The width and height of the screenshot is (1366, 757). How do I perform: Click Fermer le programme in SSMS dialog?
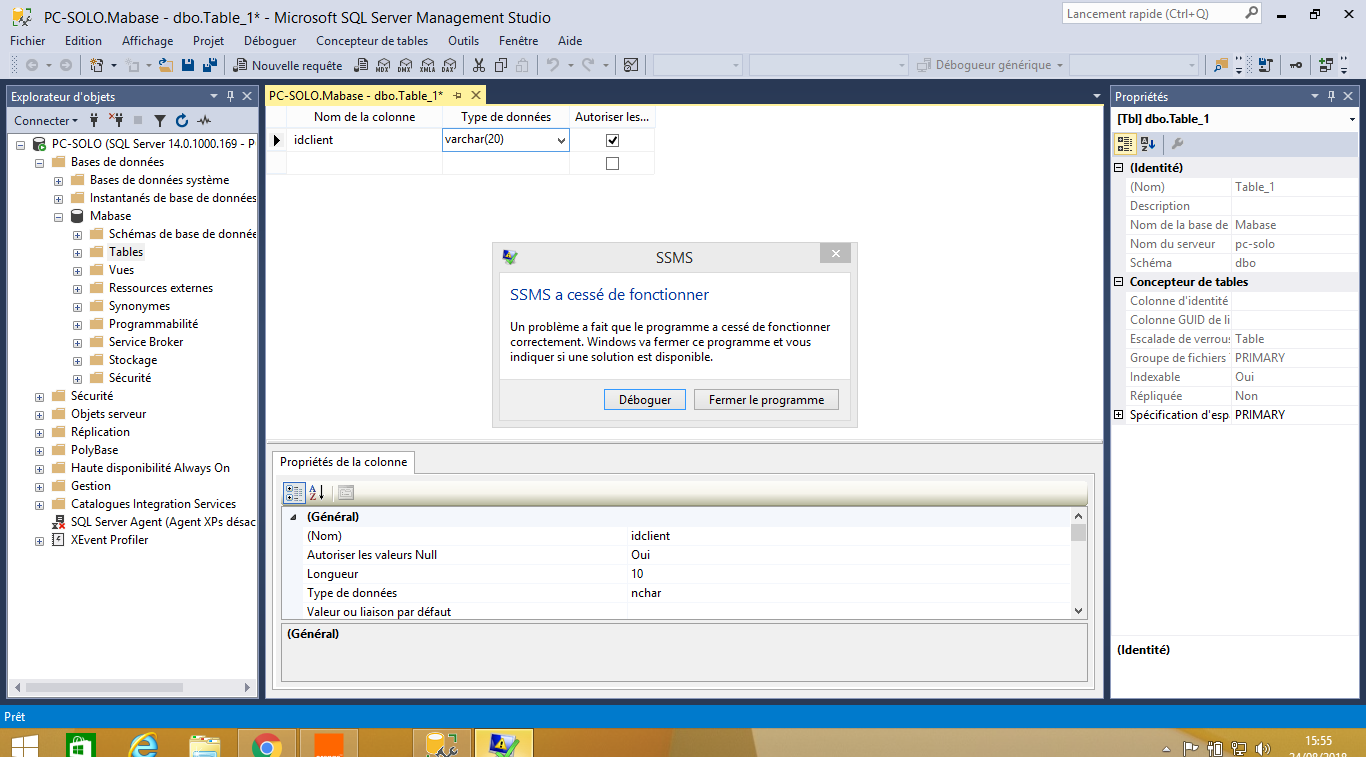point(764,399)
